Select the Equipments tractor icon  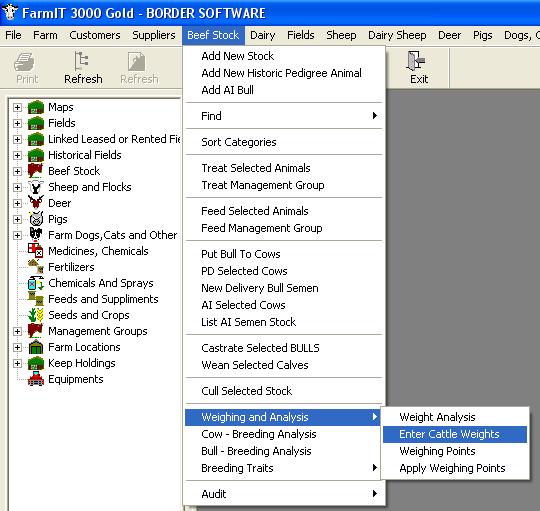(36, 379)
